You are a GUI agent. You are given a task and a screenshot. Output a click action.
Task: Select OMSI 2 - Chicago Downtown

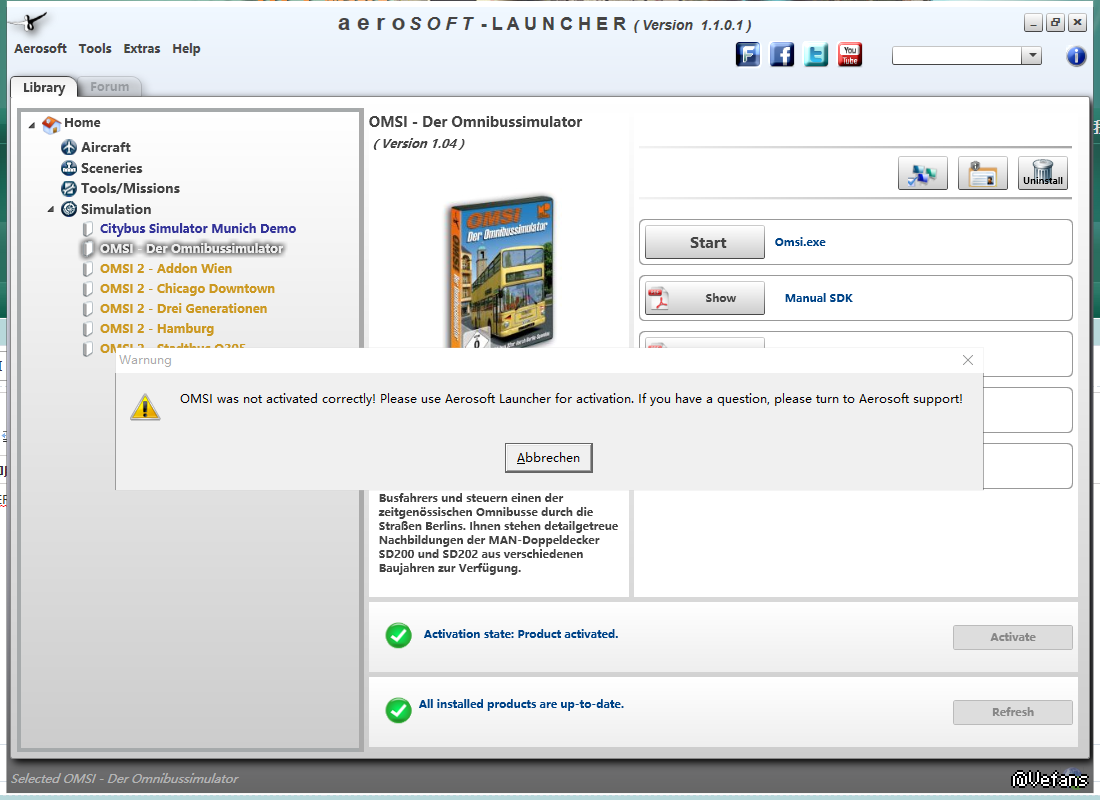187,288
